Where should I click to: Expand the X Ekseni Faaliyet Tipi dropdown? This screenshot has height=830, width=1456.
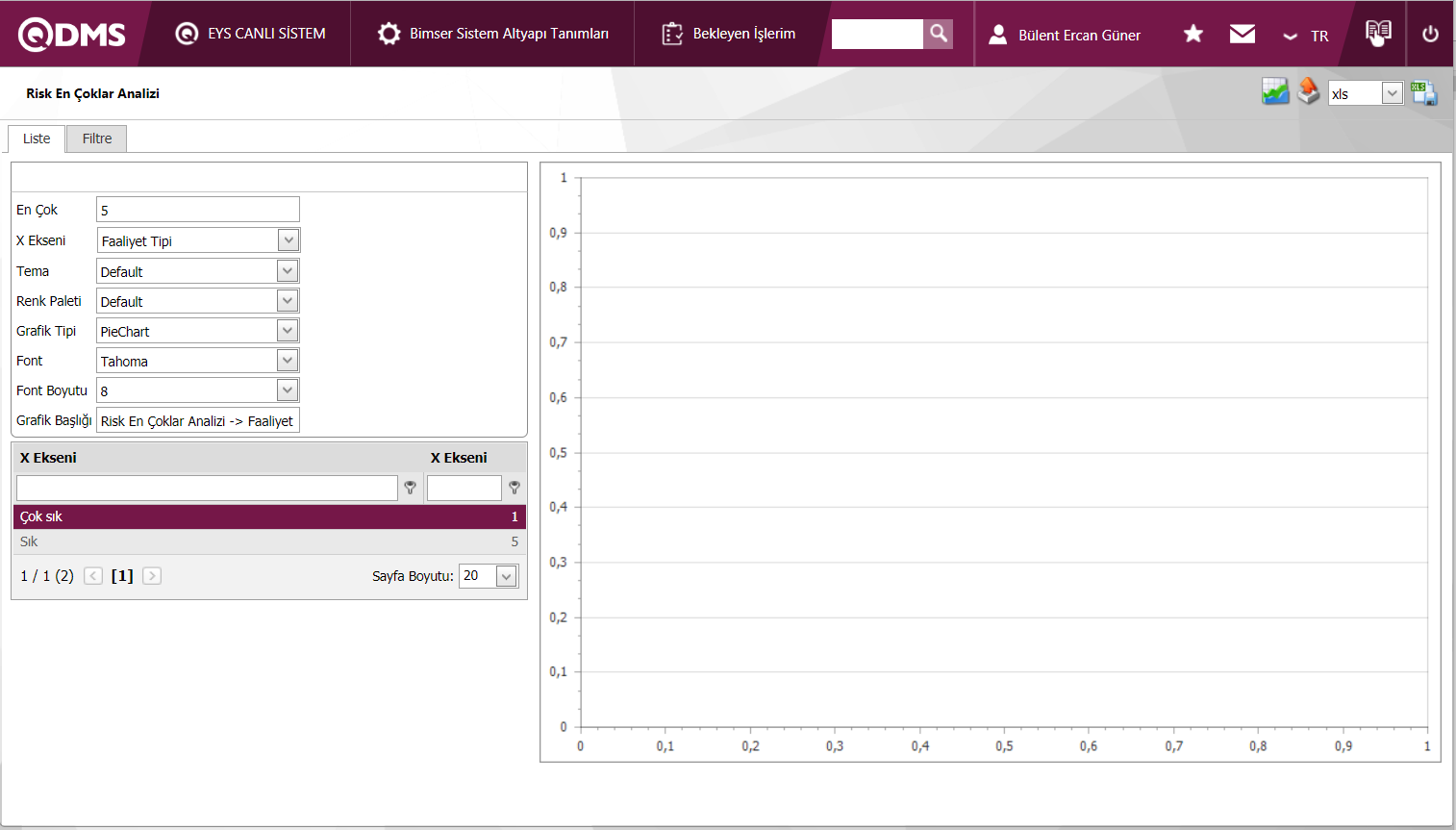pos(288,240)
